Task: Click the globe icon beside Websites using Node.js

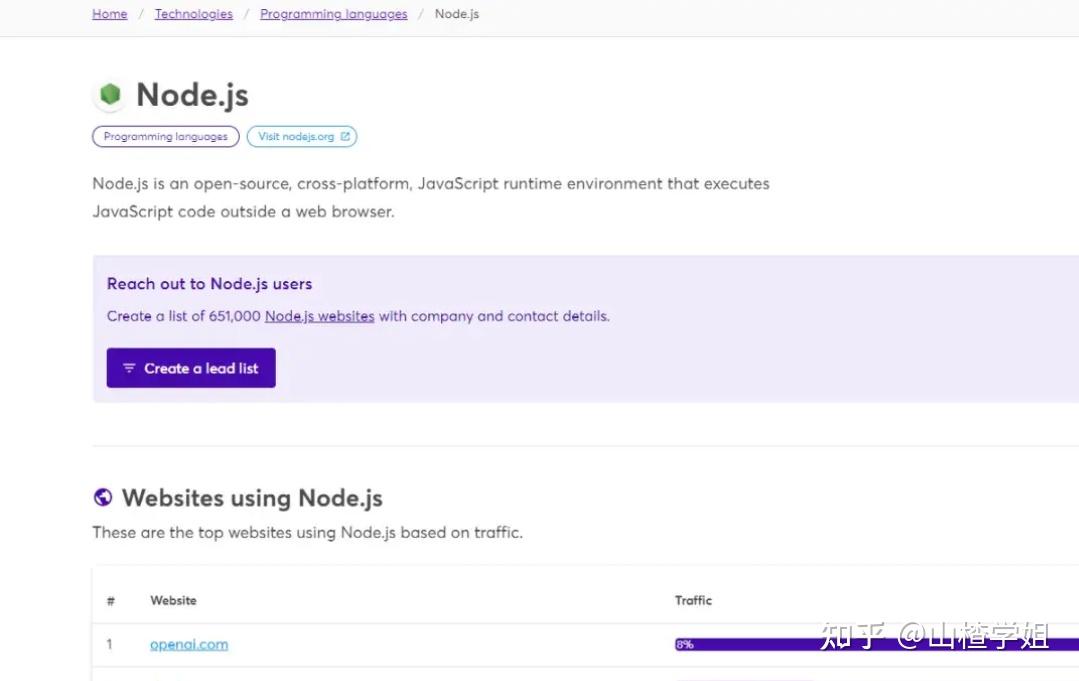Action: pos(102,498)
